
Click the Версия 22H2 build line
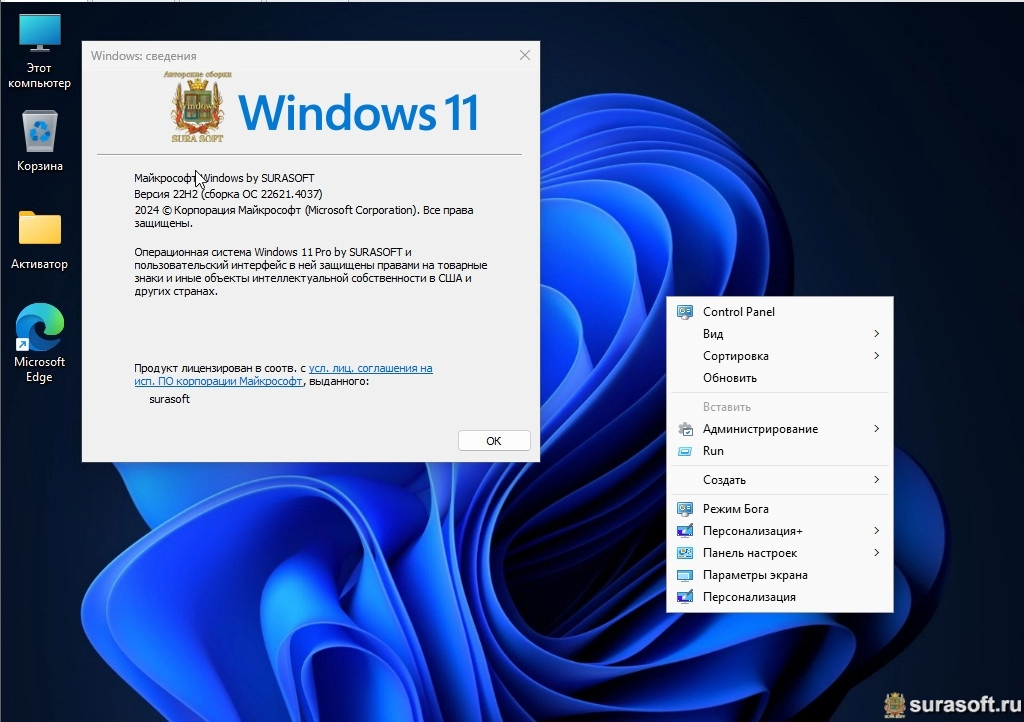coord(228,194)
